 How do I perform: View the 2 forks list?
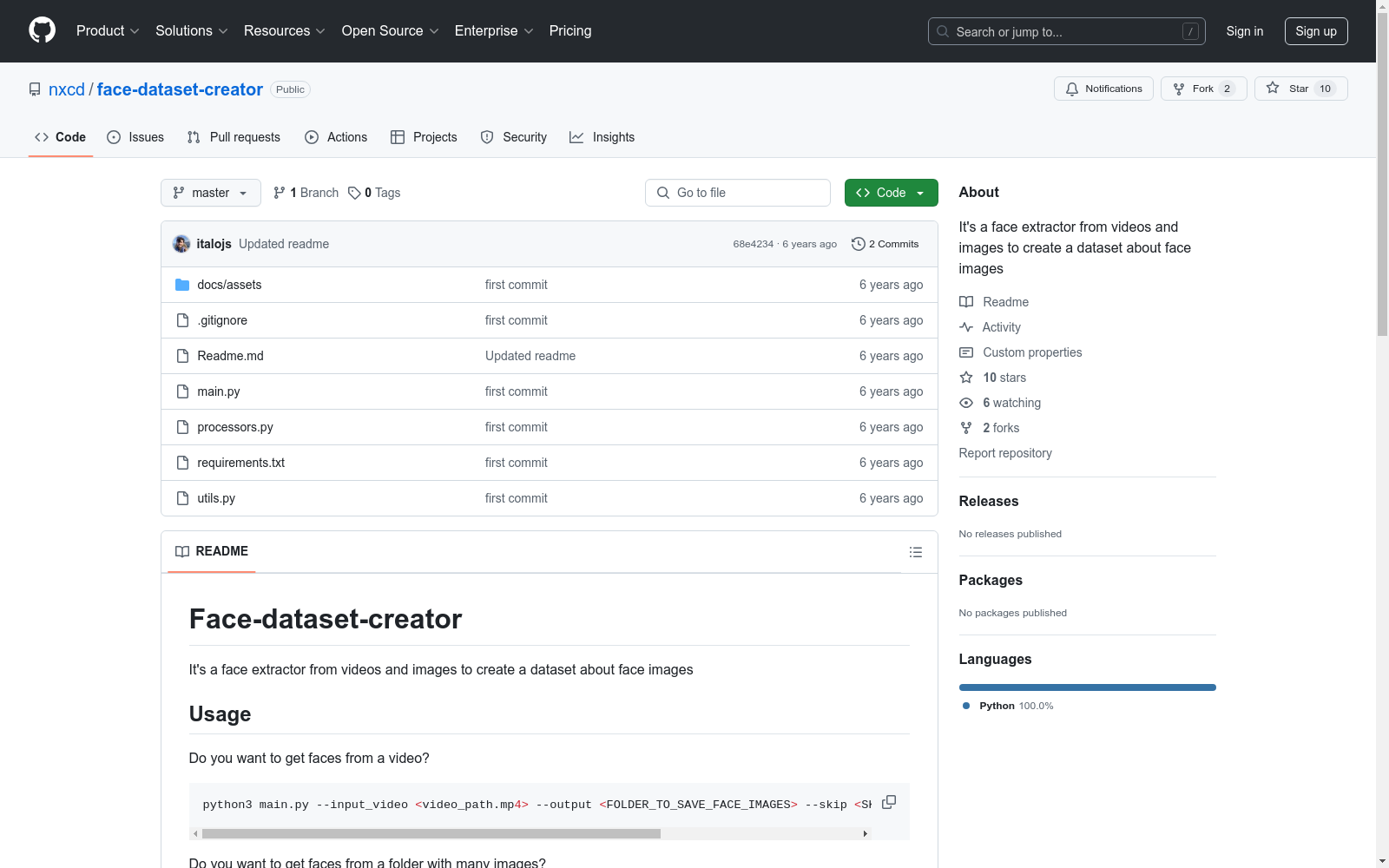tap(990, 428)
